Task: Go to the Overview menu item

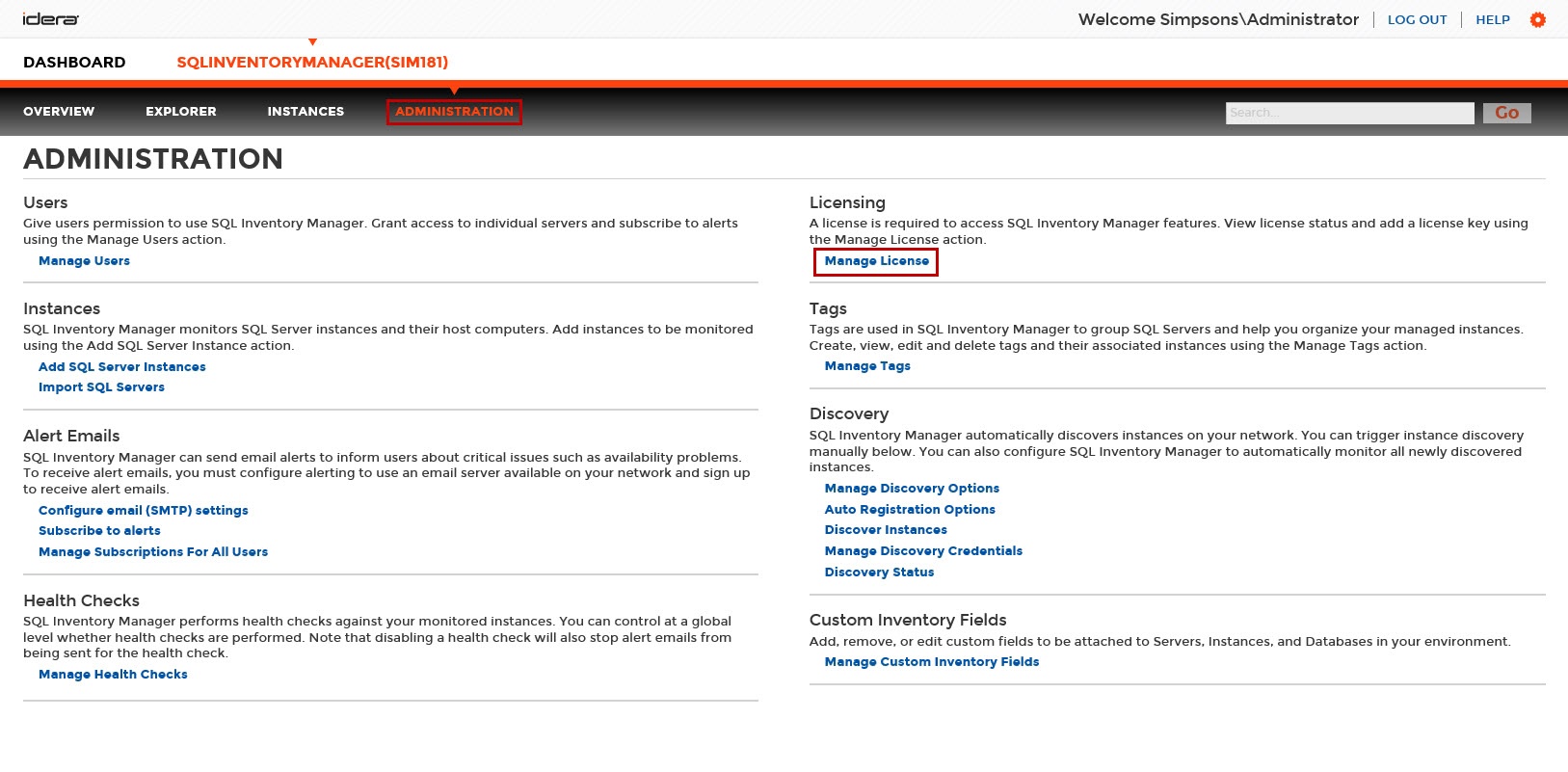Action: coord(59,112)
